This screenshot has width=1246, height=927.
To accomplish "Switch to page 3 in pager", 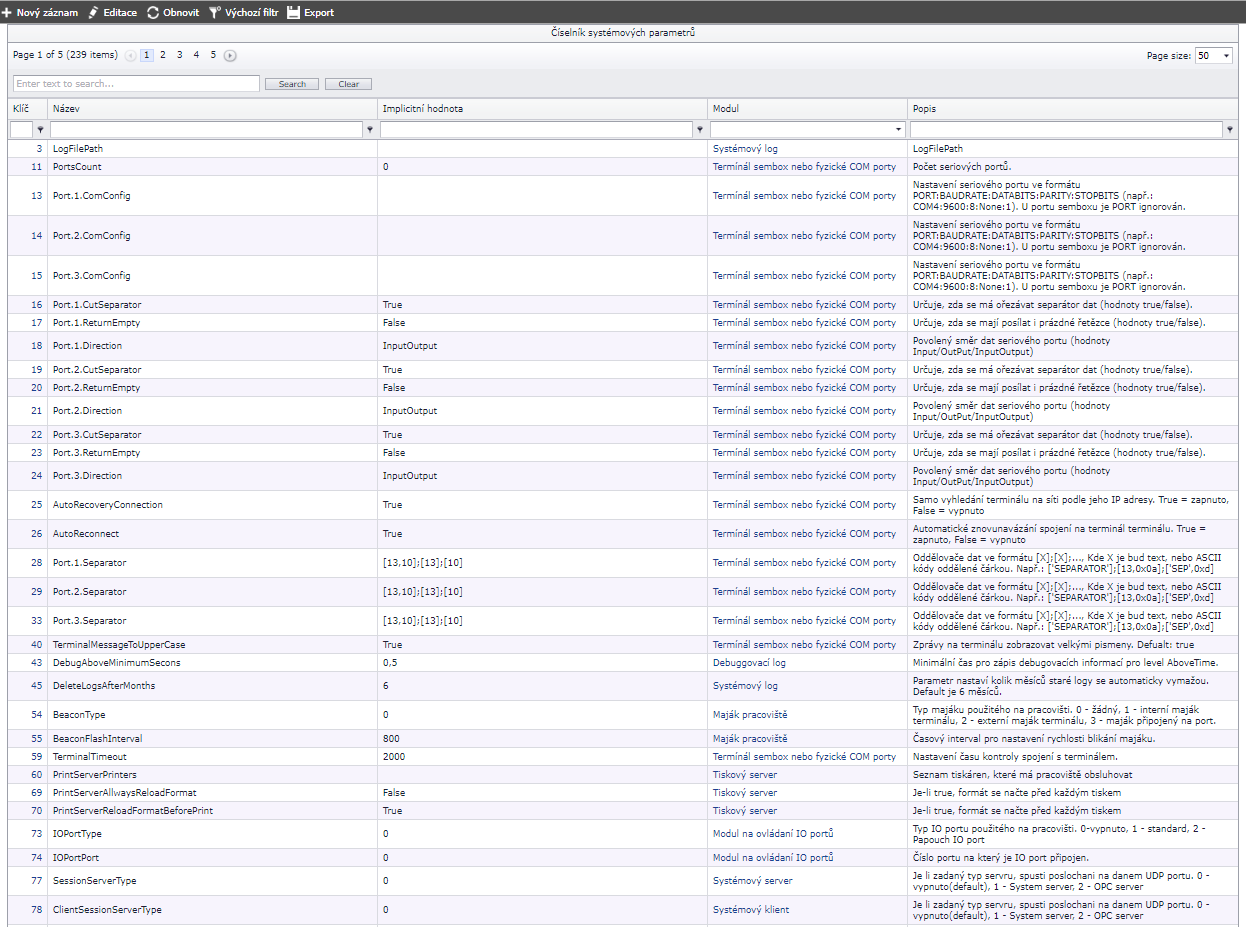I will tap(180, 55).
